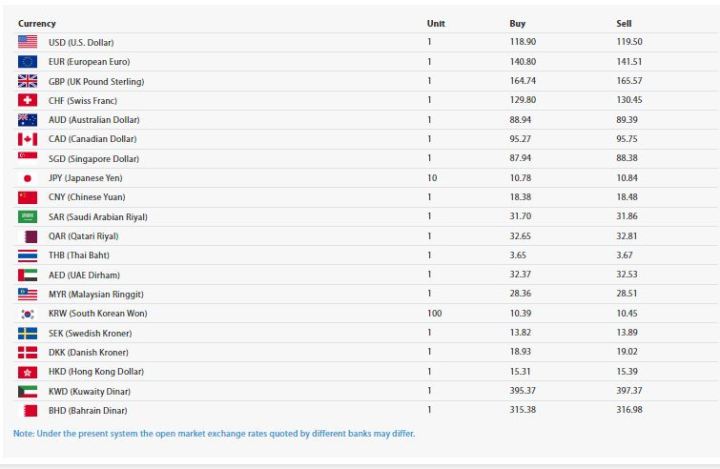This screenshot has width=720, height=469.
Task: Select the Japanese Yen flag icon
Action: point(28,178)
